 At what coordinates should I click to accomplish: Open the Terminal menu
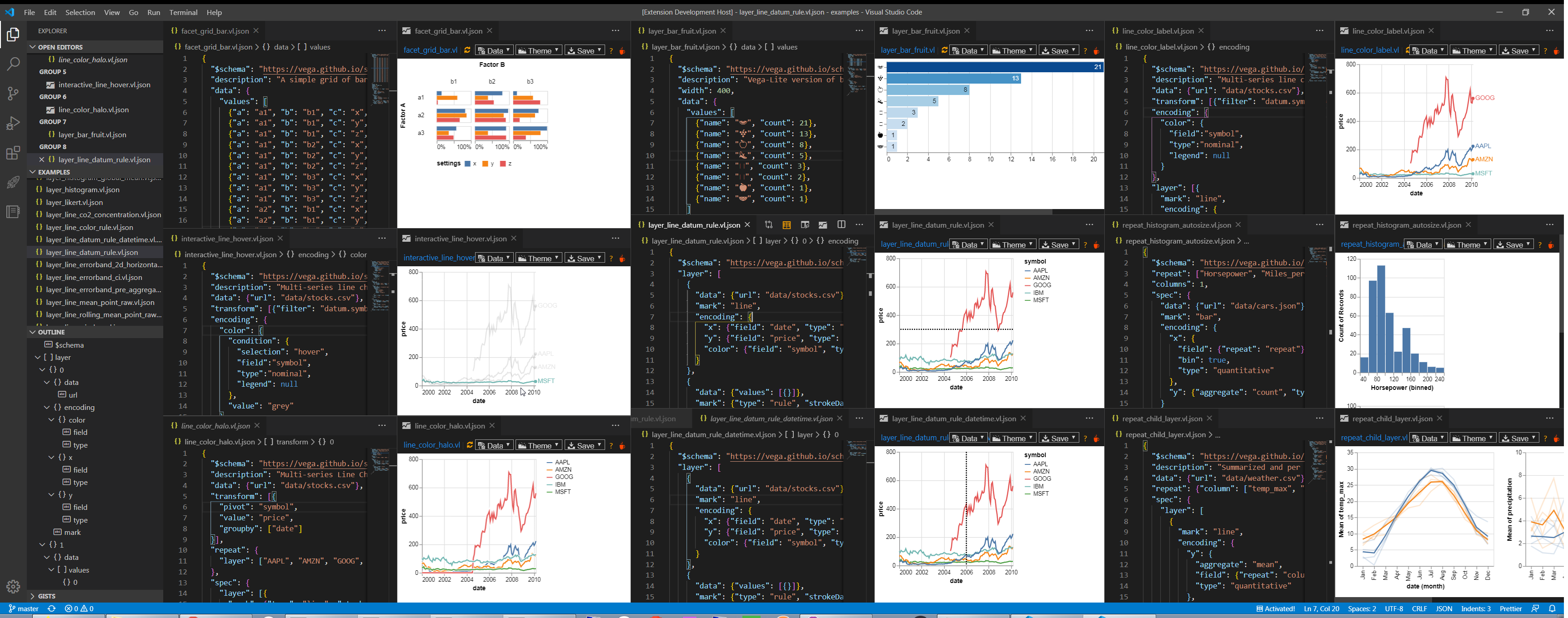coord(183,12)
